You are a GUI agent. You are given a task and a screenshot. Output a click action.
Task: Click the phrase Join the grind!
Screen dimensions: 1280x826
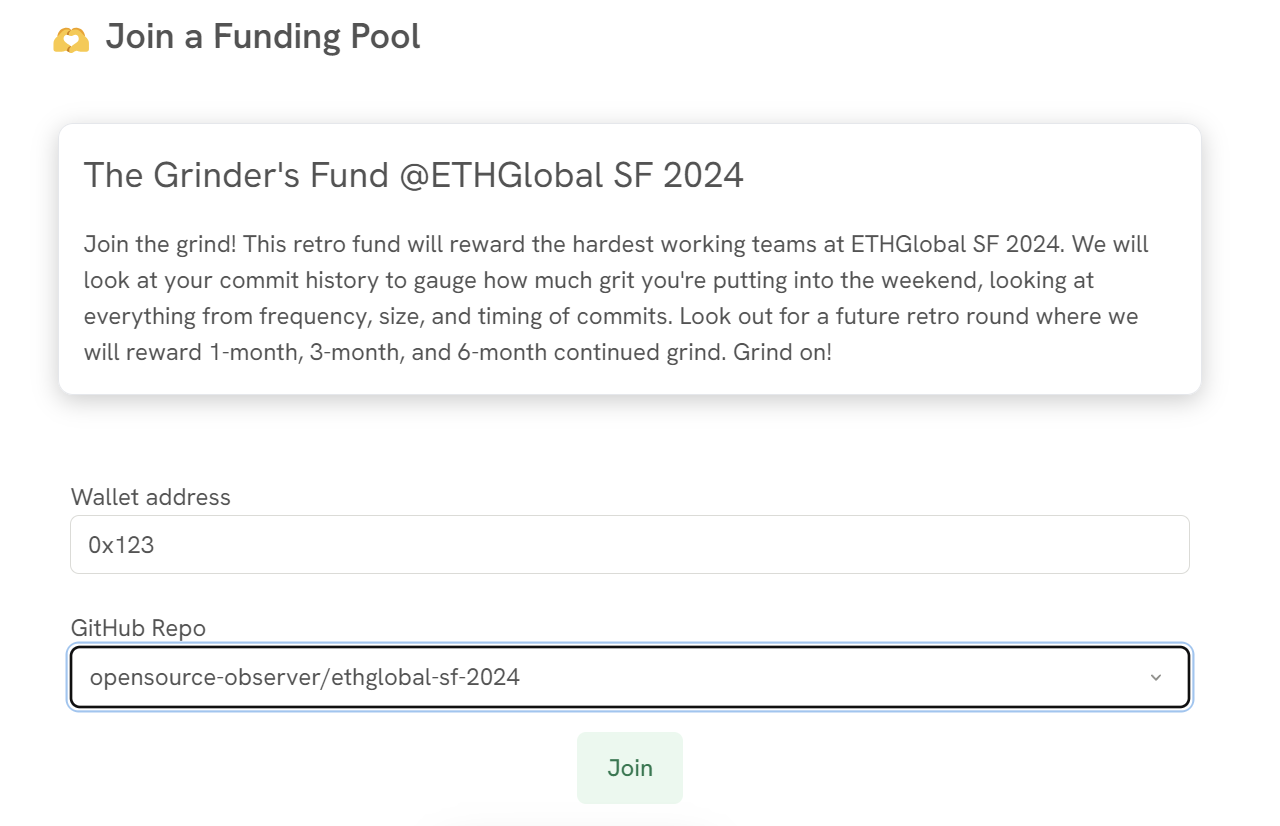coord(160,244)
